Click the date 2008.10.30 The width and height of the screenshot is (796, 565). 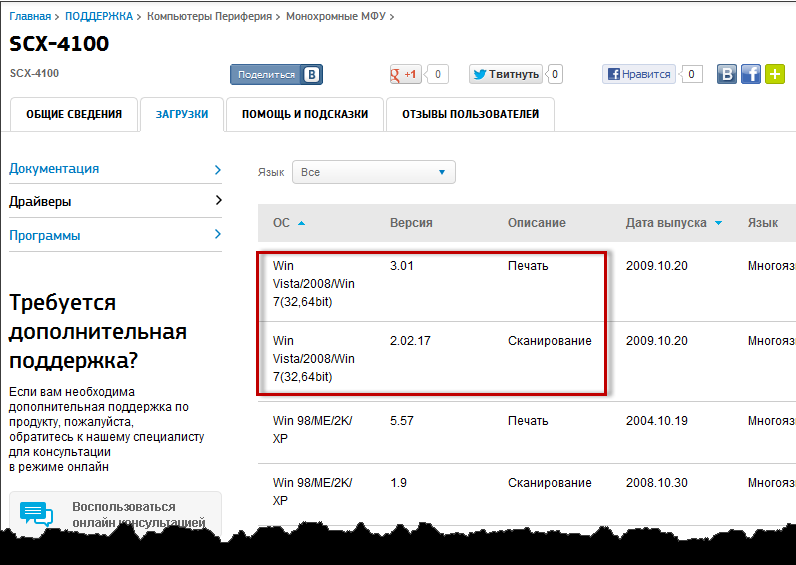click(657, 483)
